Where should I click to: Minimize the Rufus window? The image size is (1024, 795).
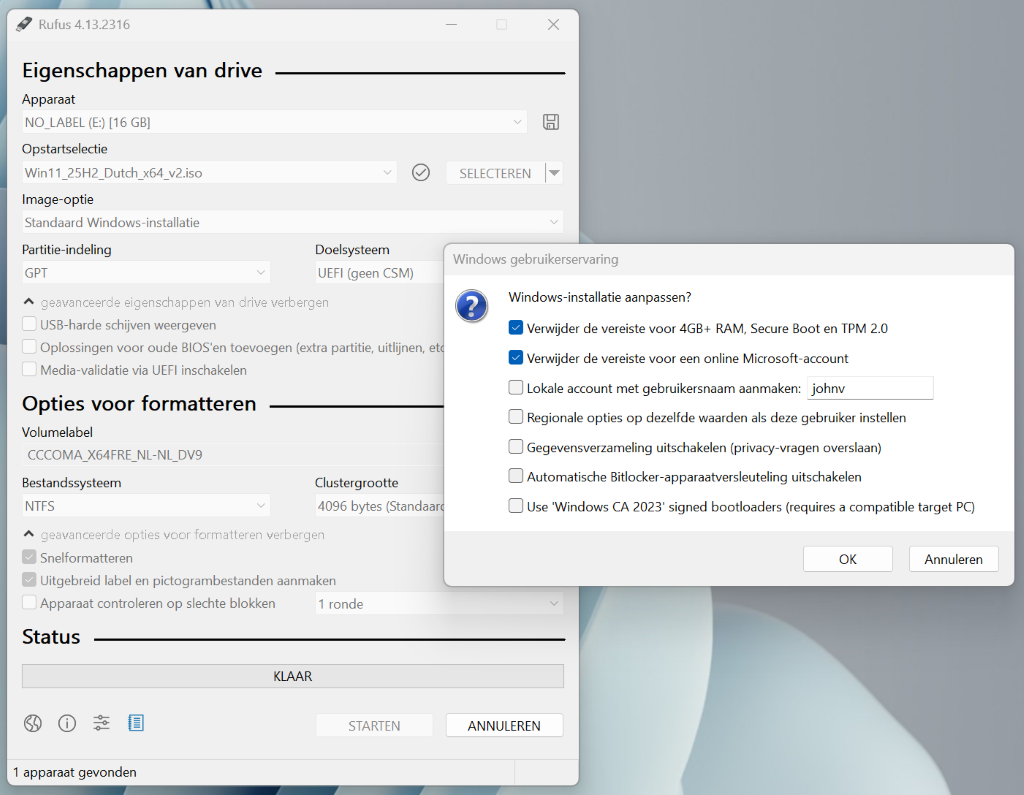(451, 24)
